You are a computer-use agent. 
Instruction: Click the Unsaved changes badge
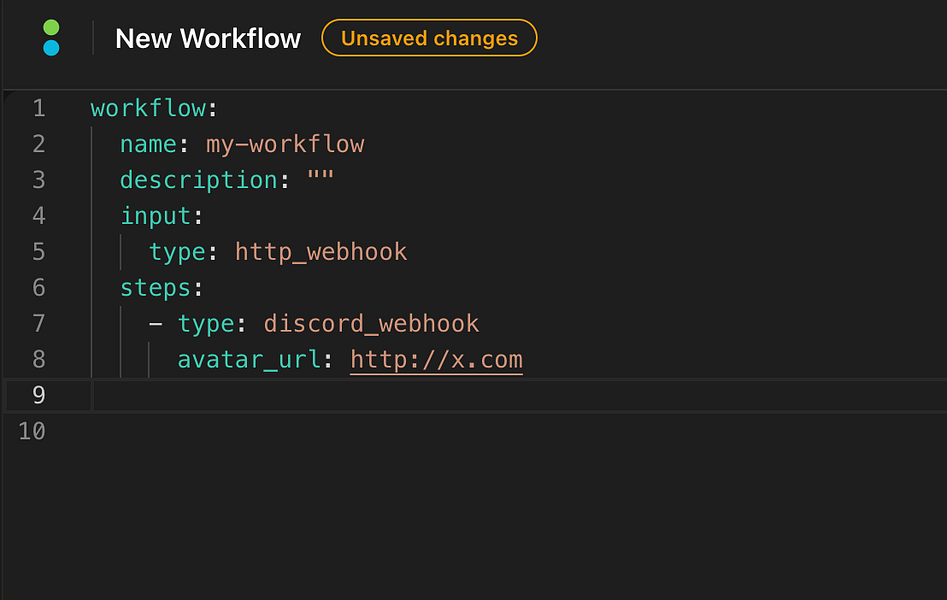point(429,39)
